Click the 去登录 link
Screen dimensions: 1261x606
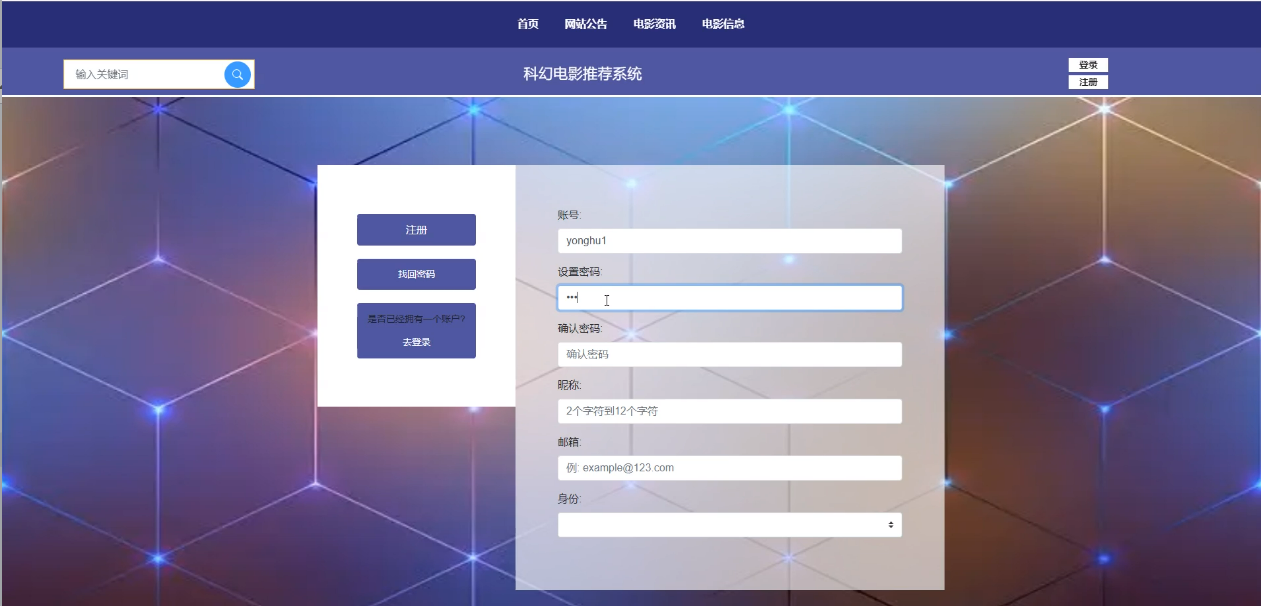[x=416, y=342]
